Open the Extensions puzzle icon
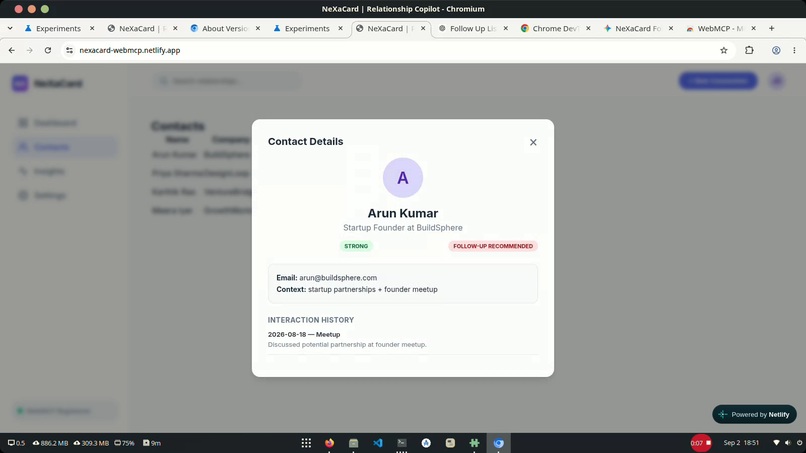Viewport: 806px width, 453px height. [x=749, y=50]
